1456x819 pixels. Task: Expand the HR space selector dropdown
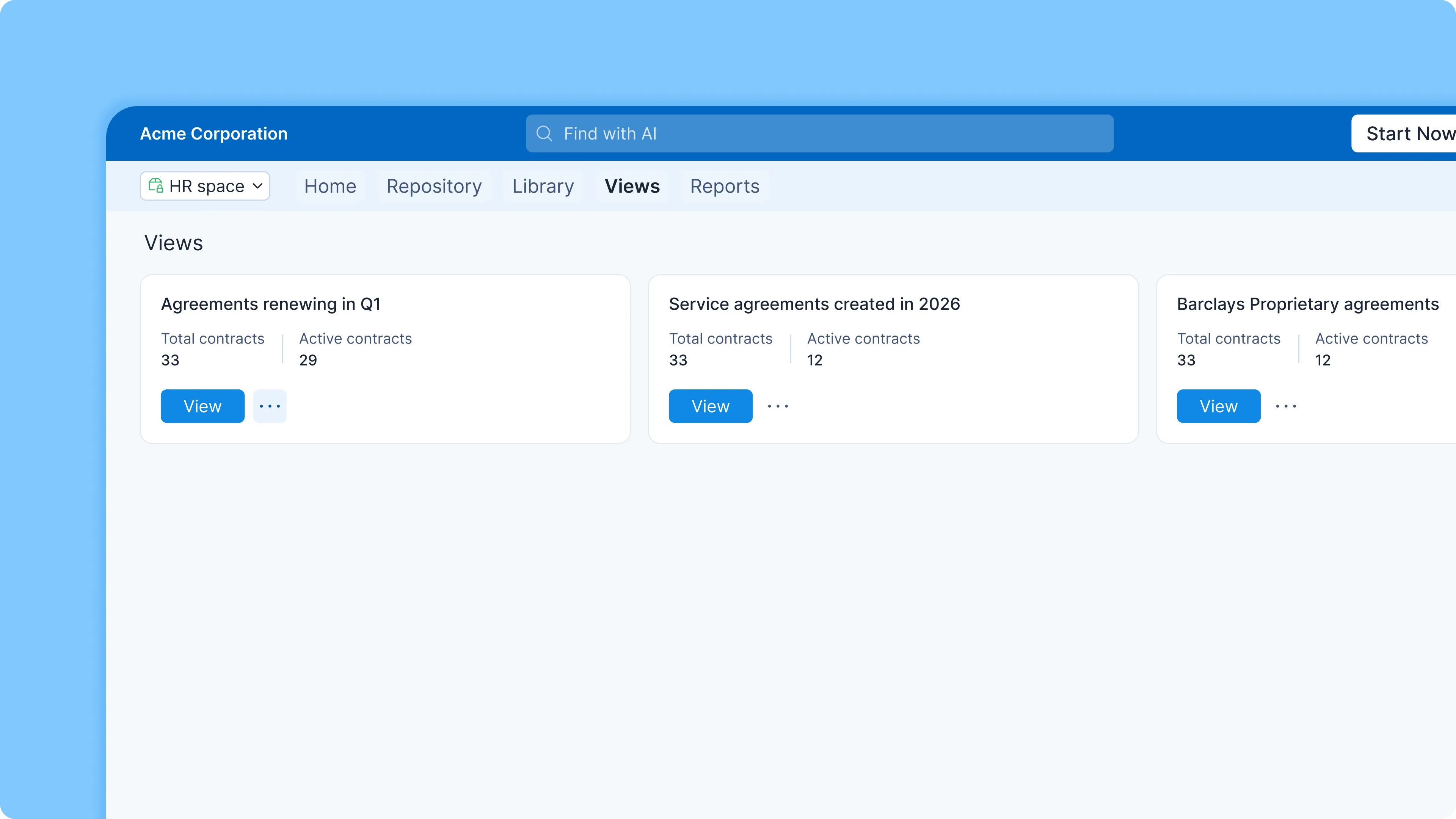tap(205, 186)
